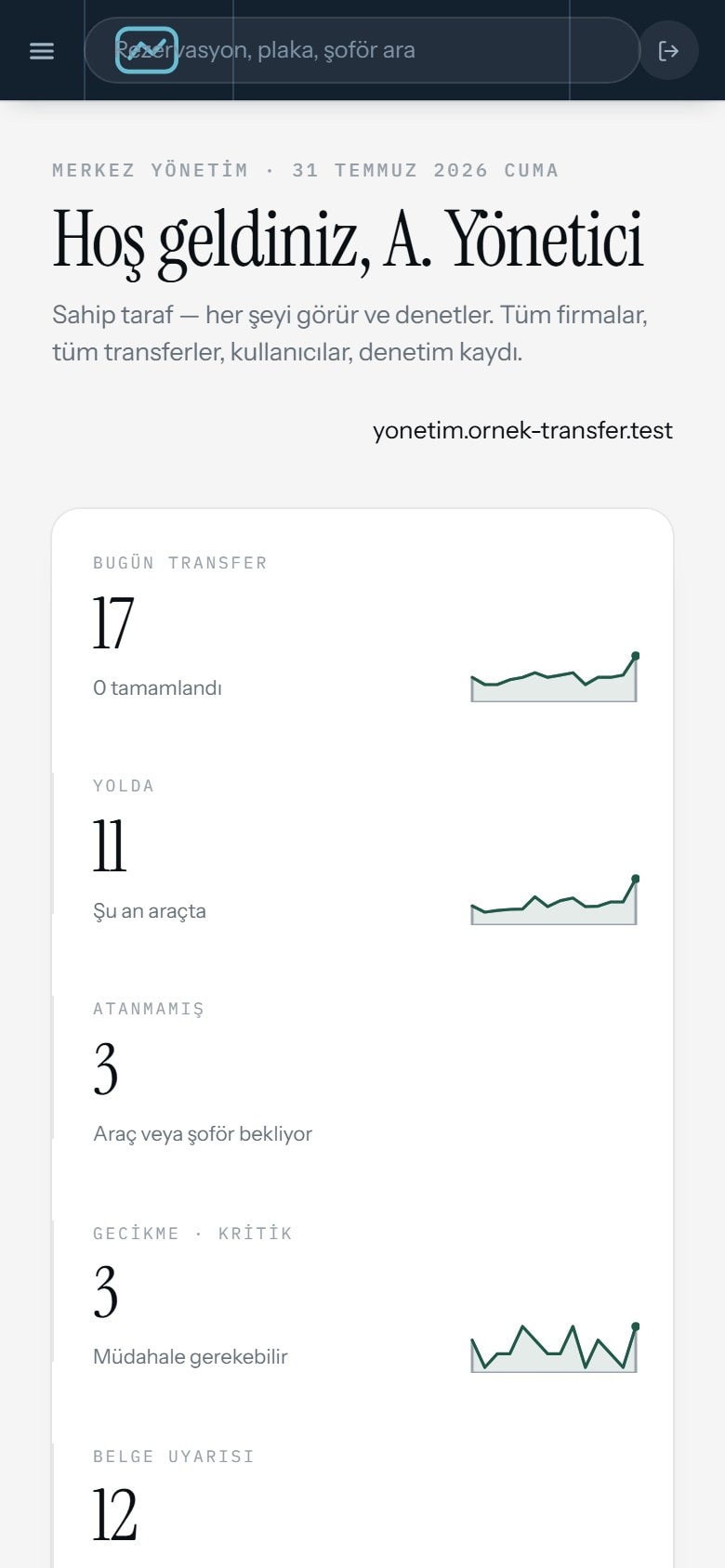Select the Belge Uyarısı value 12
This screenshot has width=725, height=1568.
click(x=115, y=1516)
